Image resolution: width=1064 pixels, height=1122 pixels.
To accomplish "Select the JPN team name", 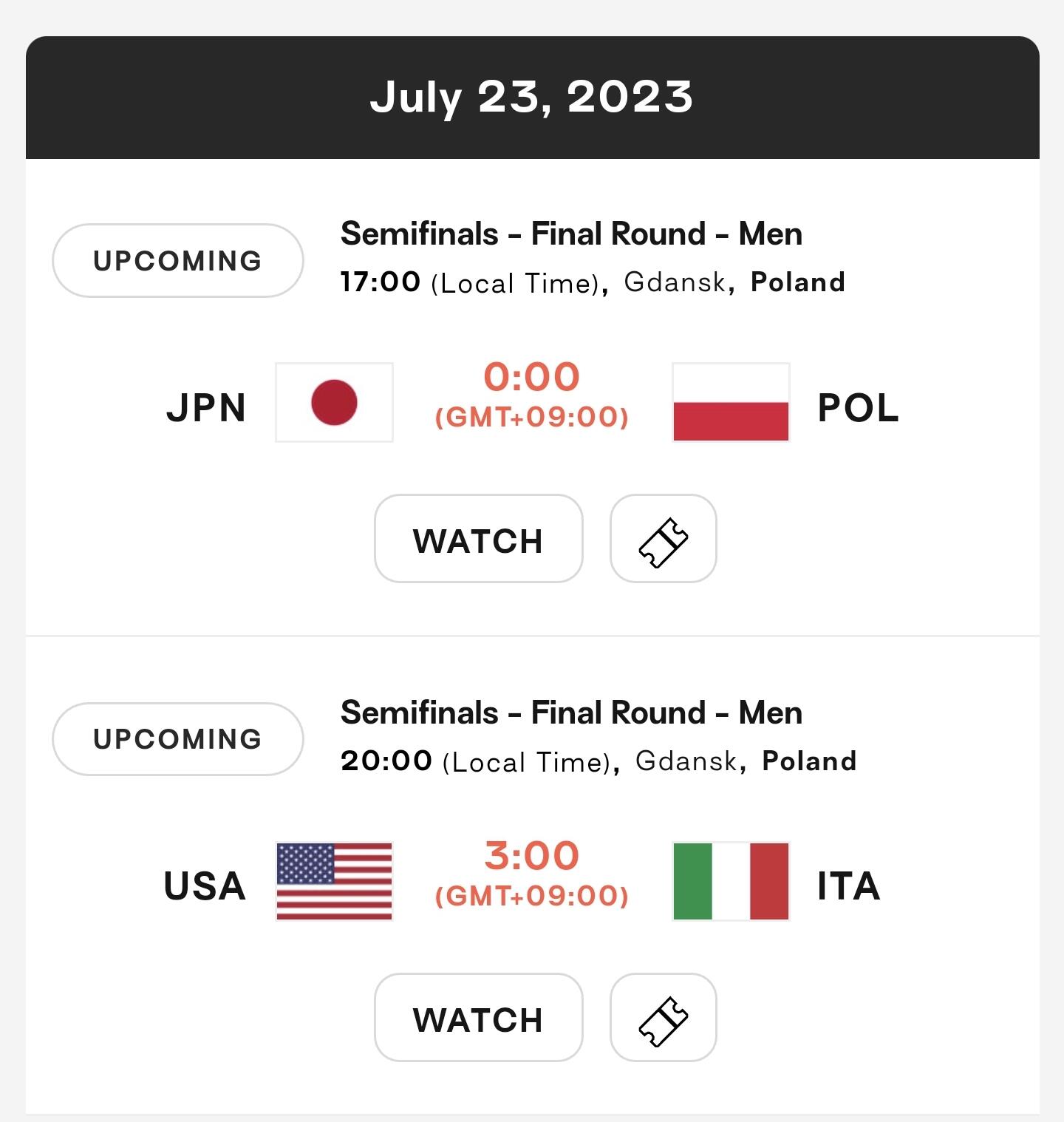I will click(x=206, y=408).
